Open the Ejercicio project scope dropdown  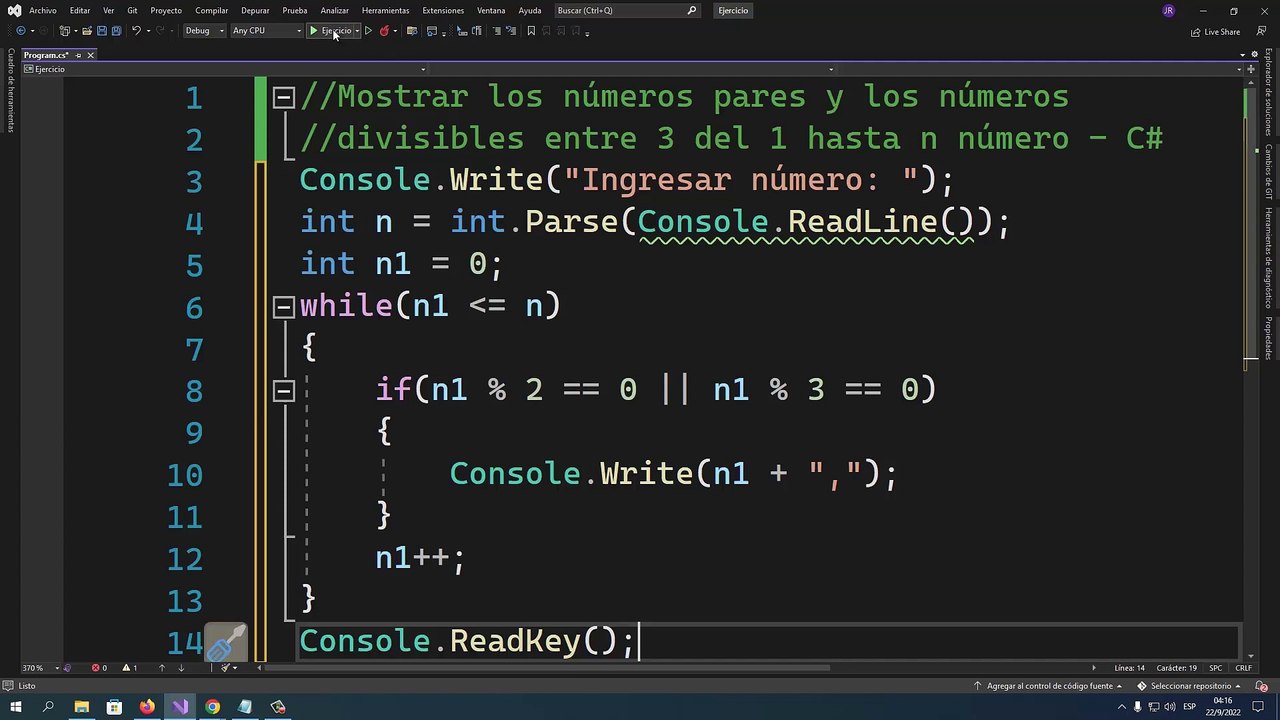point(228,69)
